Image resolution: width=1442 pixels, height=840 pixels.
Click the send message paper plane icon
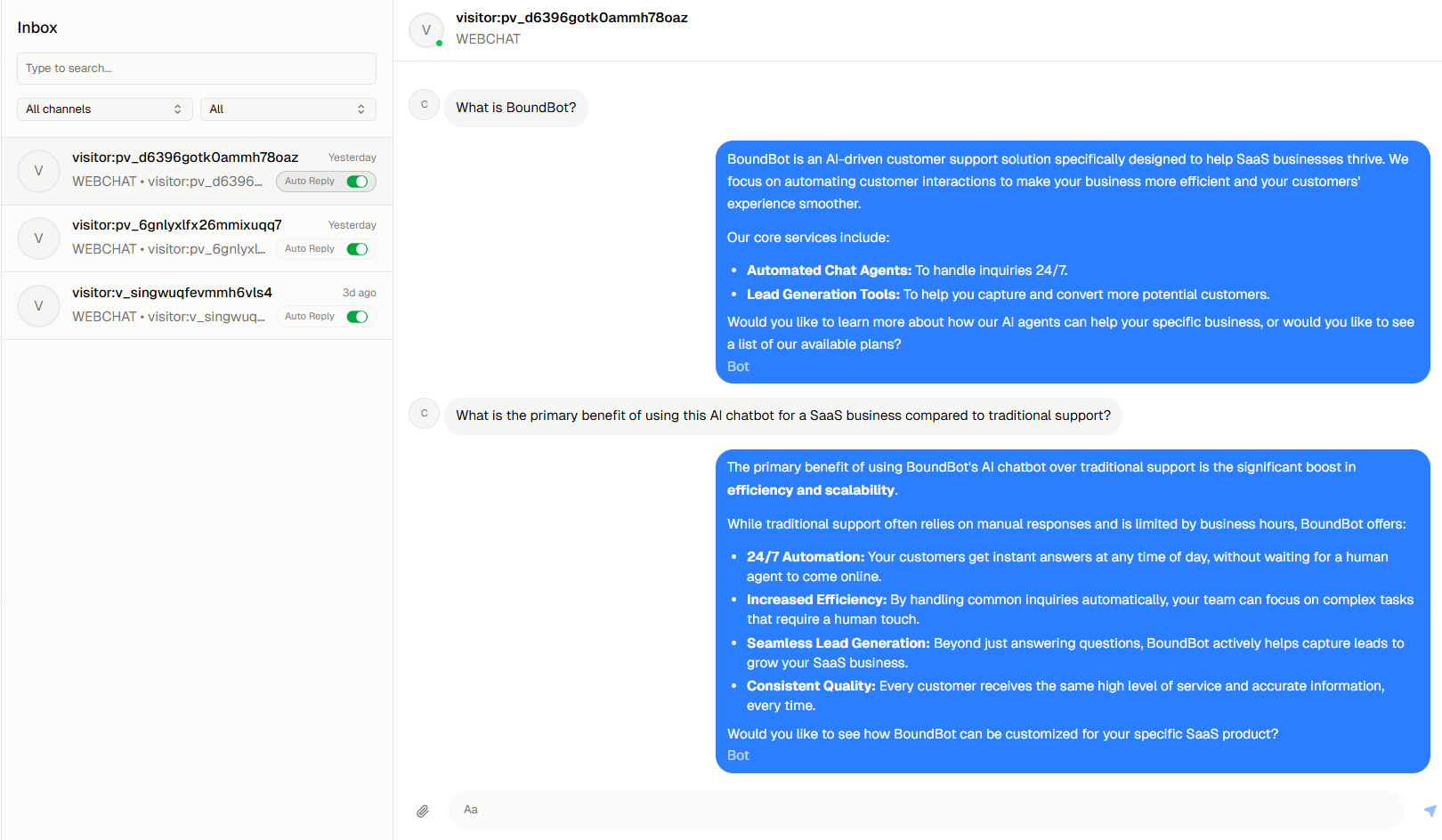click(1422, 811)
